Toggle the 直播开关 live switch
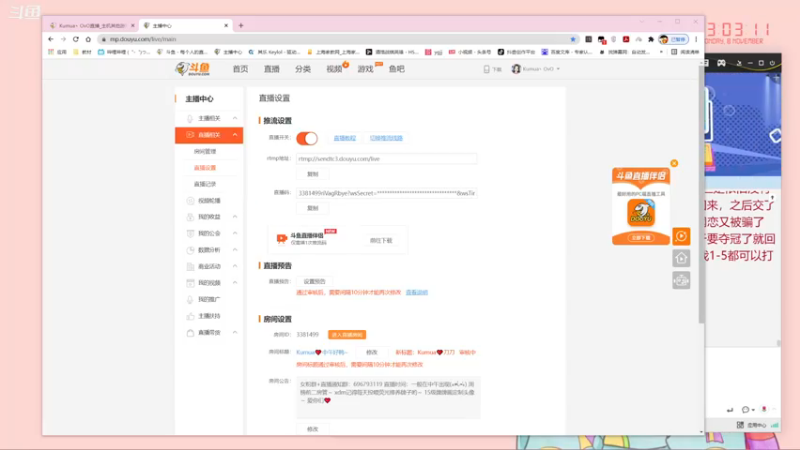The width and height of the screenshot is (800, 450). 307,138
